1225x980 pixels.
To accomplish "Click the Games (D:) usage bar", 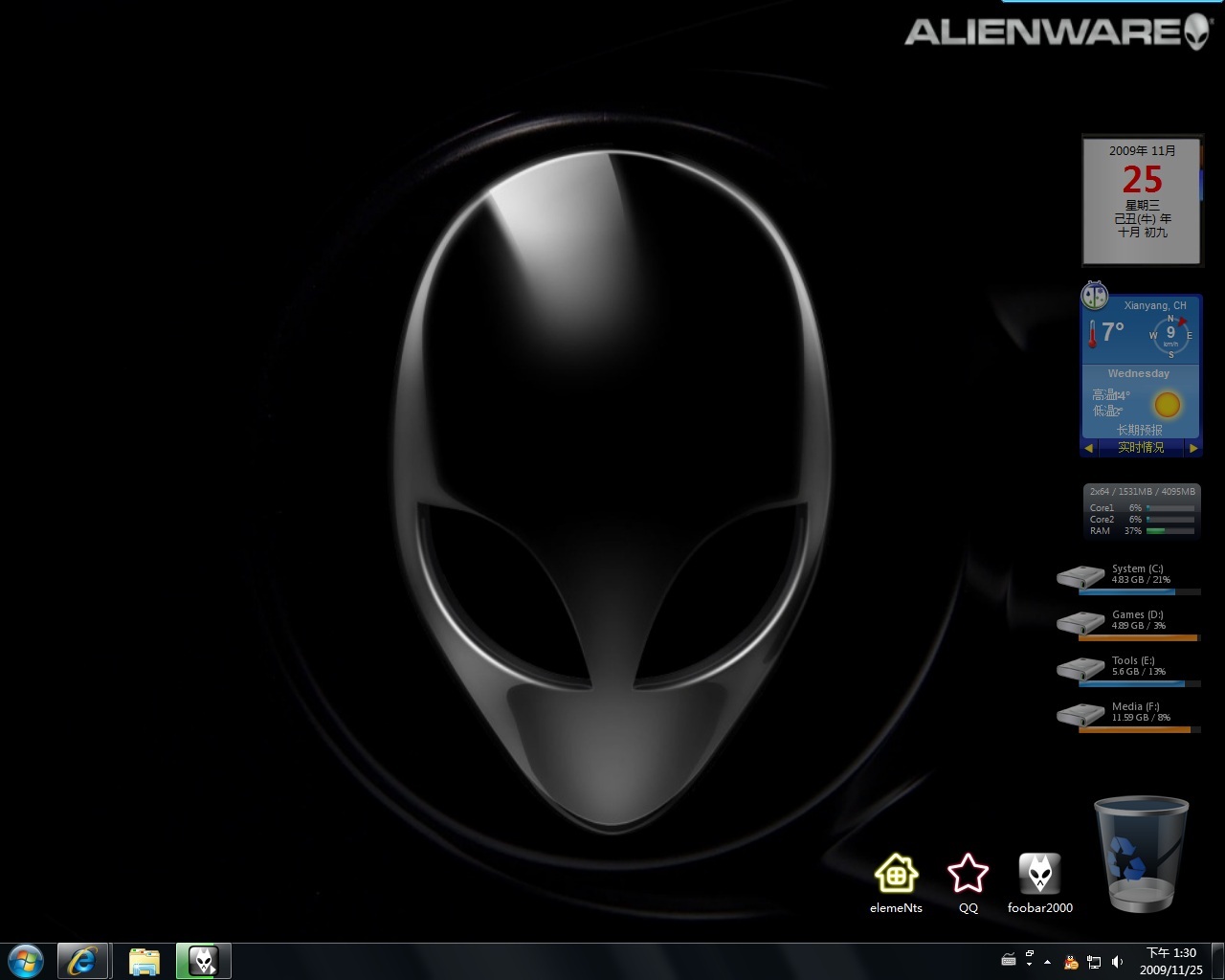I will [1139, 638].
